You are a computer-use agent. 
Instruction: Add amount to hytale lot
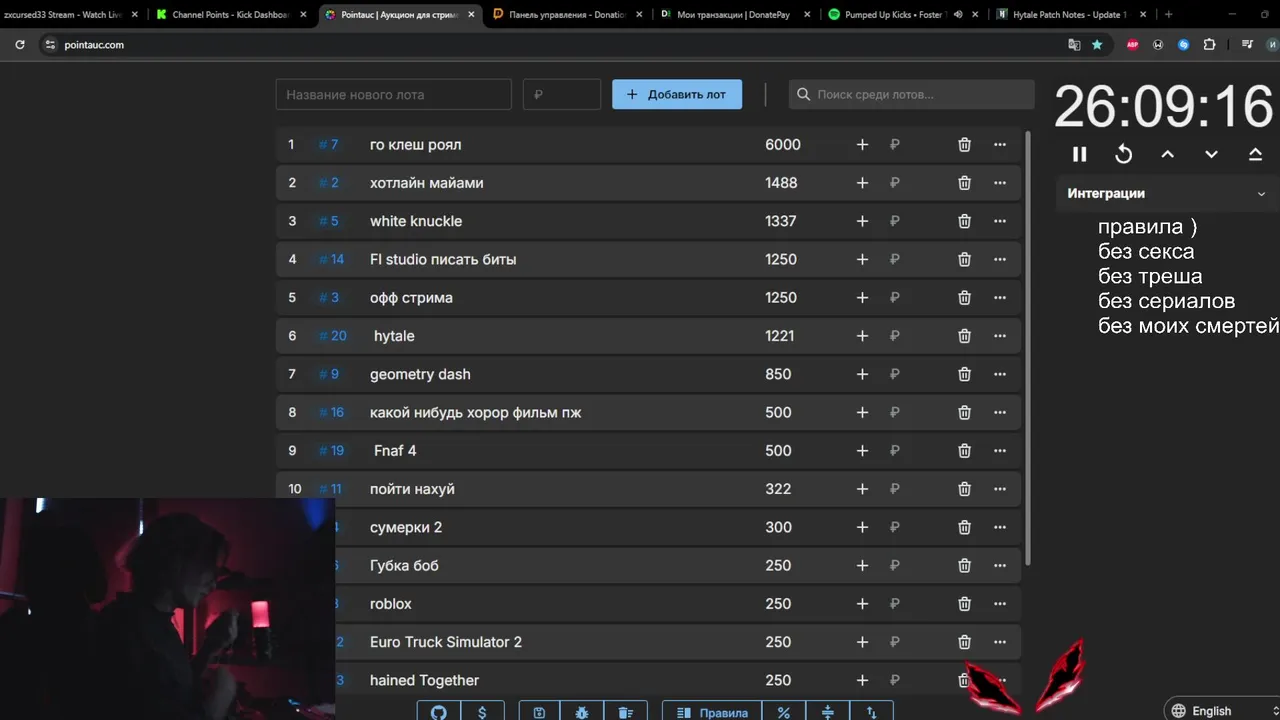click(x=862, y=336)
